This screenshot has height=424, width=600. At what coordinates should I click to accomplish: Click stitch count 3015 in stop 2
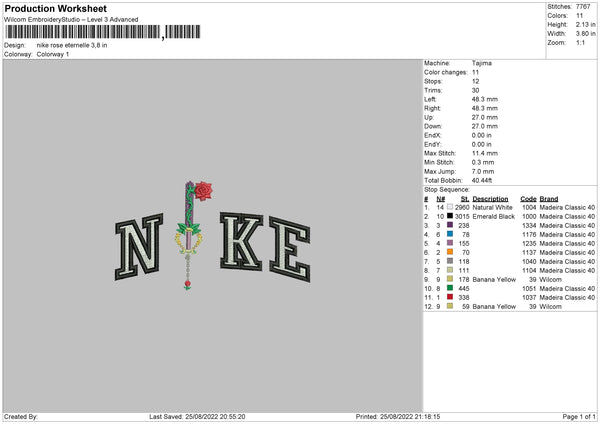pyautogui.click(x=462, y=217)
